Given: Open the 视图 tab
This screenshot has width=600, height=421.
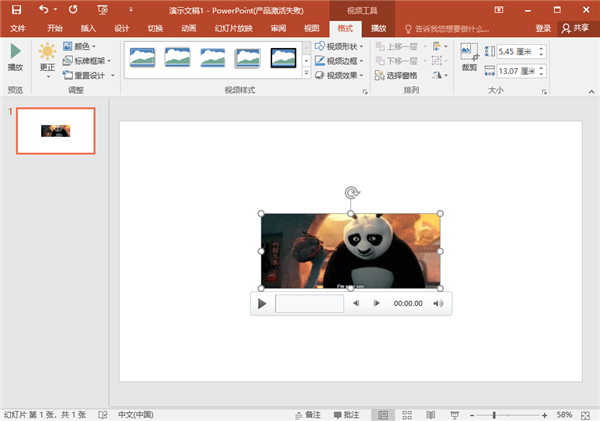Looking at the screenshot, I should click(311, 28).
